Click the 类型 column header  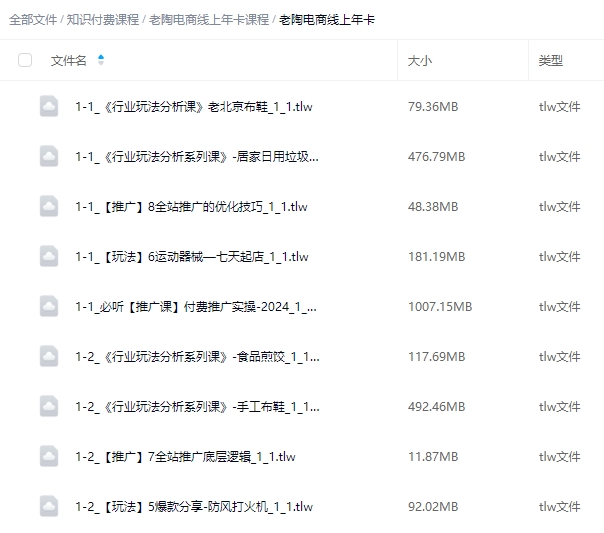[550, 61]
